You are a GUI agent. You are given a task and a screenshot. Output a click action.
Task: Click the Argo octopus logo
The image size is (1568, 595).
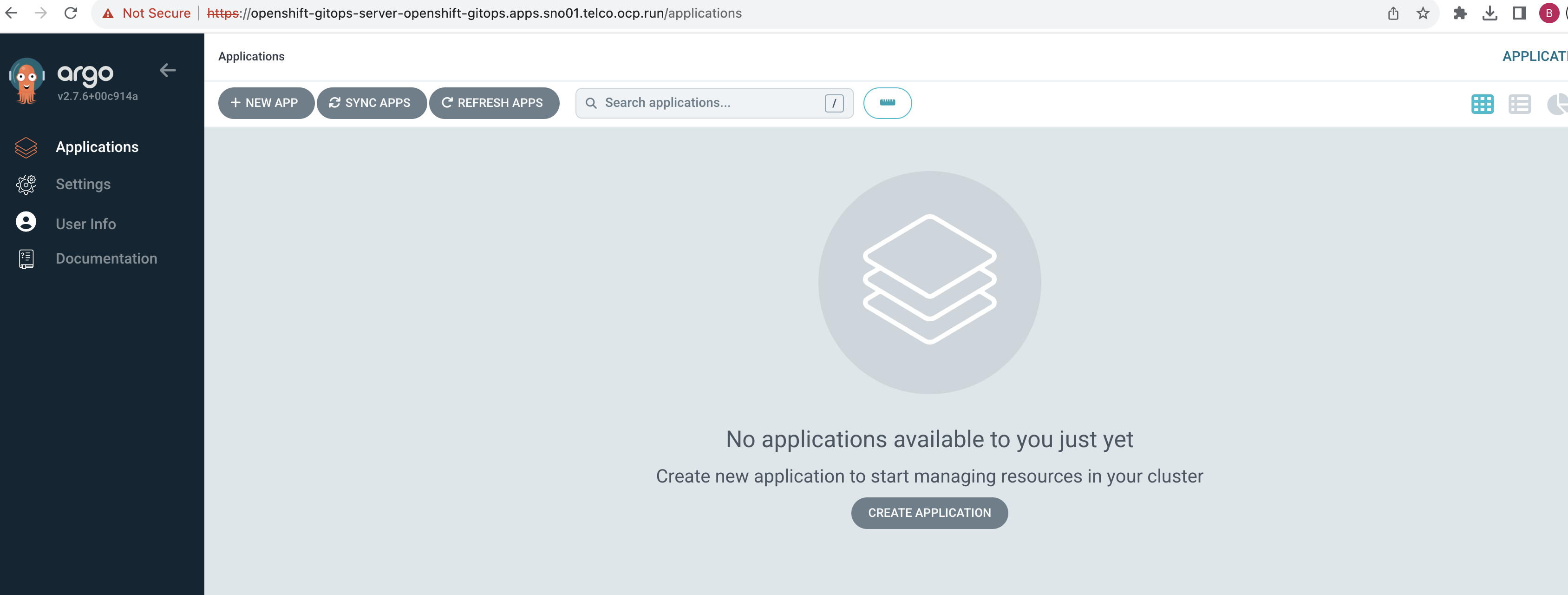pyautogui.click(x=27, y=80)
